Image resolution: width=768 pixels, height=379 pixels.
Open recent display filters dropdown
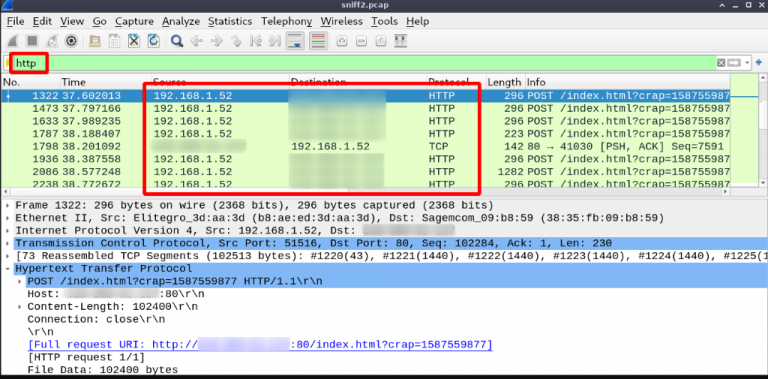747,63
